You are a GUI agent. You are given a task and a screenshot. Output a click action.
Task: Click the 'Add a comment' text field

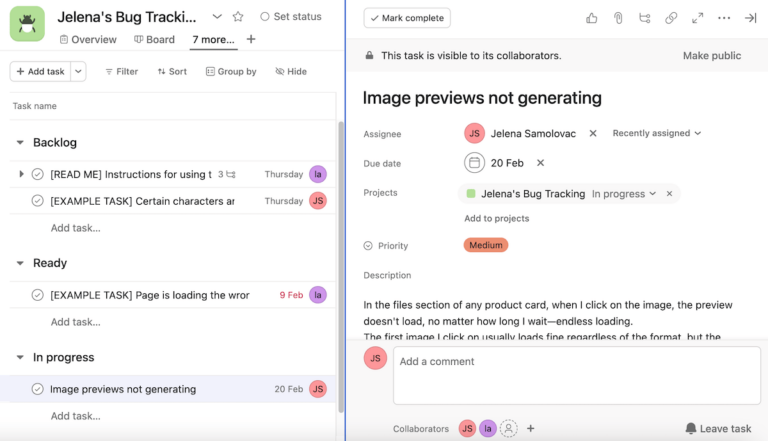click(x=575, y=362)
